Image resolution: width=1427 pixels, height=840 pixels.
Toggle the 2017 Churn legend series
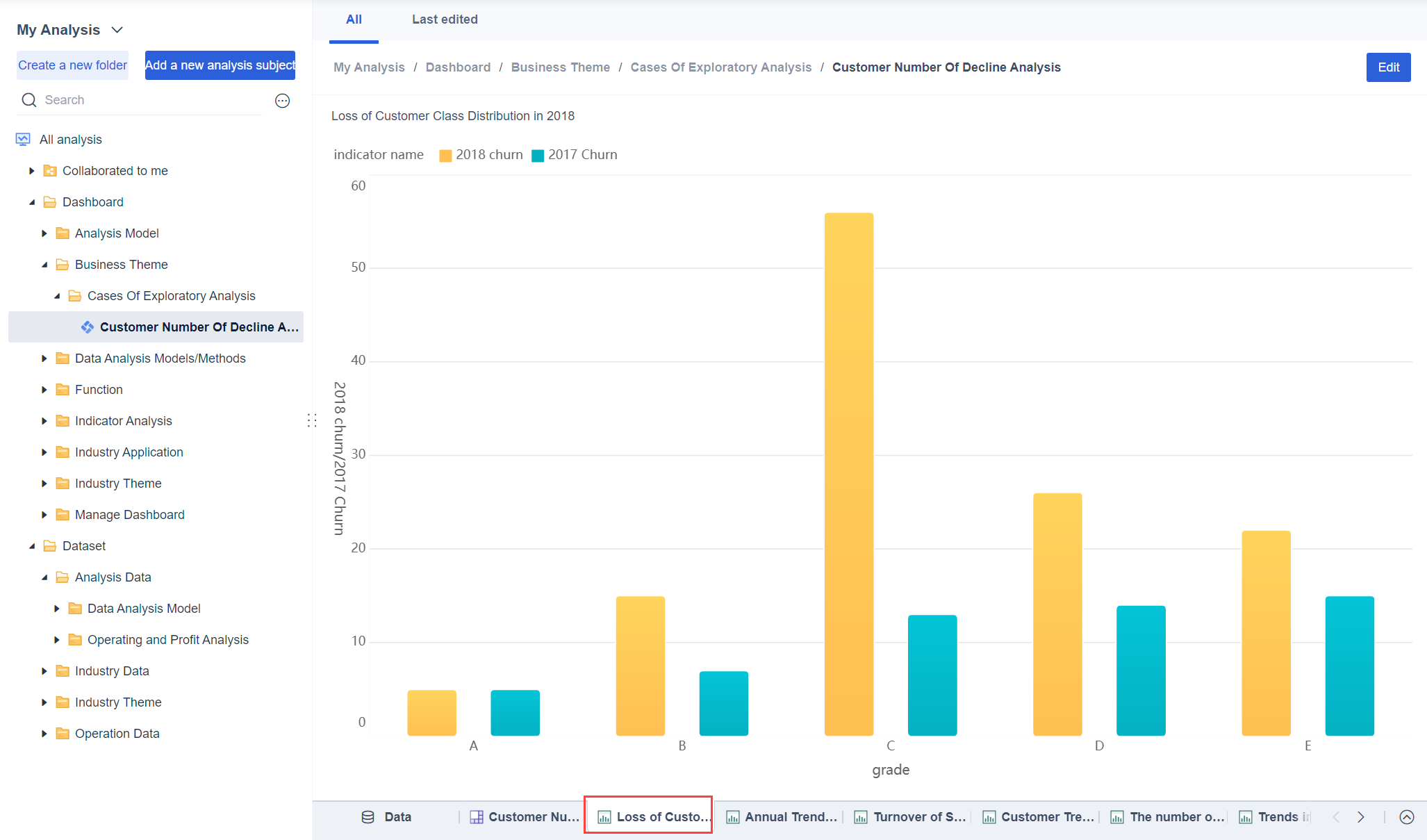[x=574, y=155]
